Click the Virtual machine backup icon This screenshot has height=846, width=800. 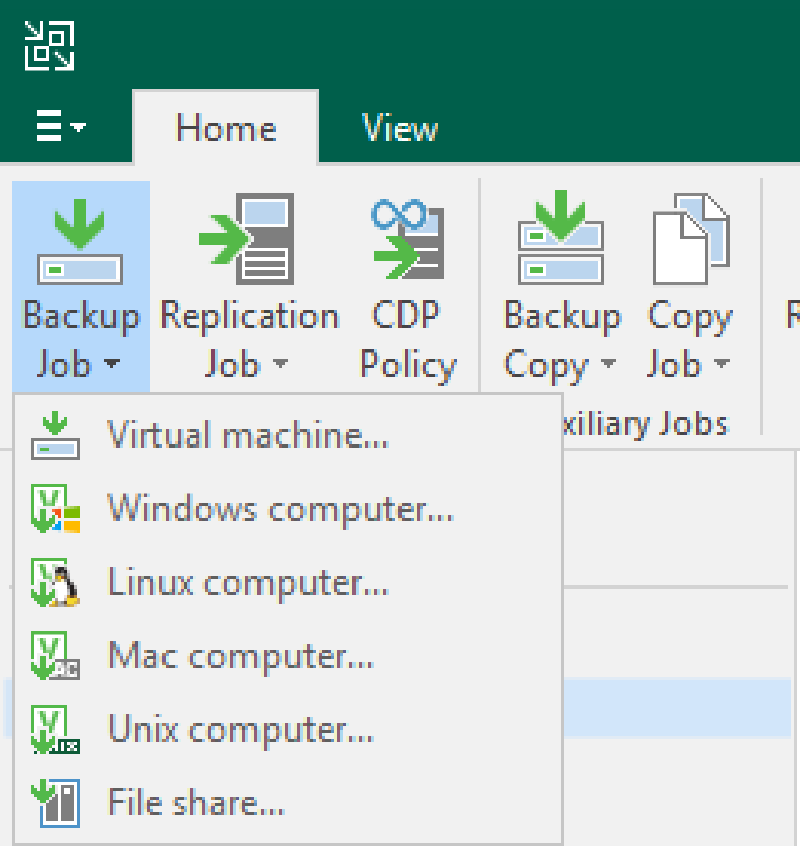point(55,435)
